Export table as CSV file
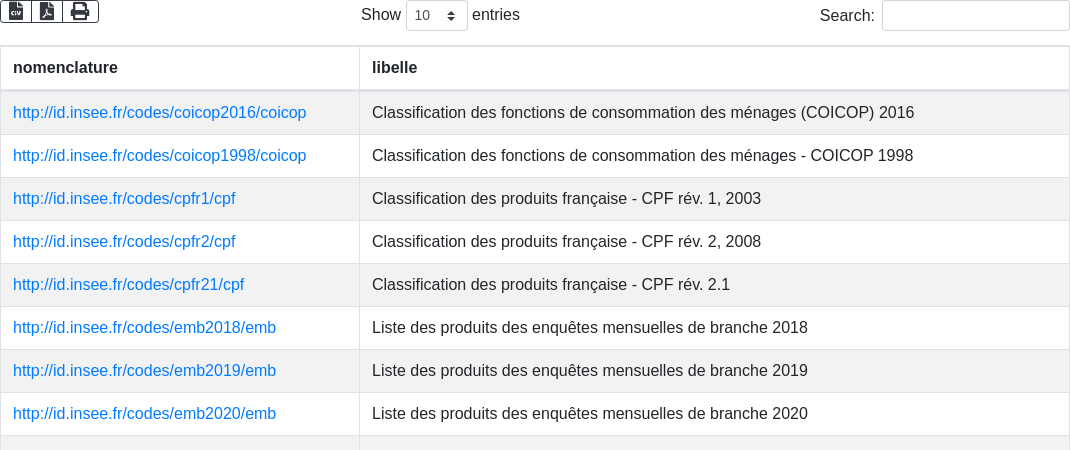 [x=16, y=12]
